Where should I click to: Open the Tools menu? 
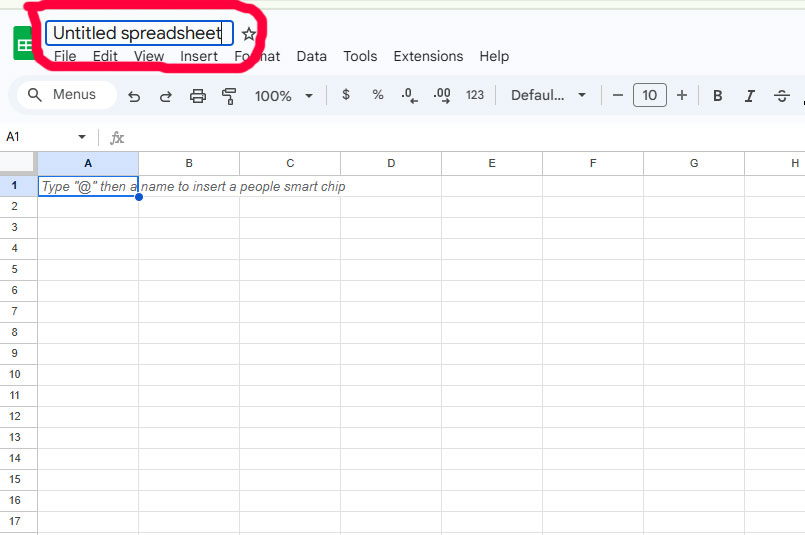[x=360, y=56]
